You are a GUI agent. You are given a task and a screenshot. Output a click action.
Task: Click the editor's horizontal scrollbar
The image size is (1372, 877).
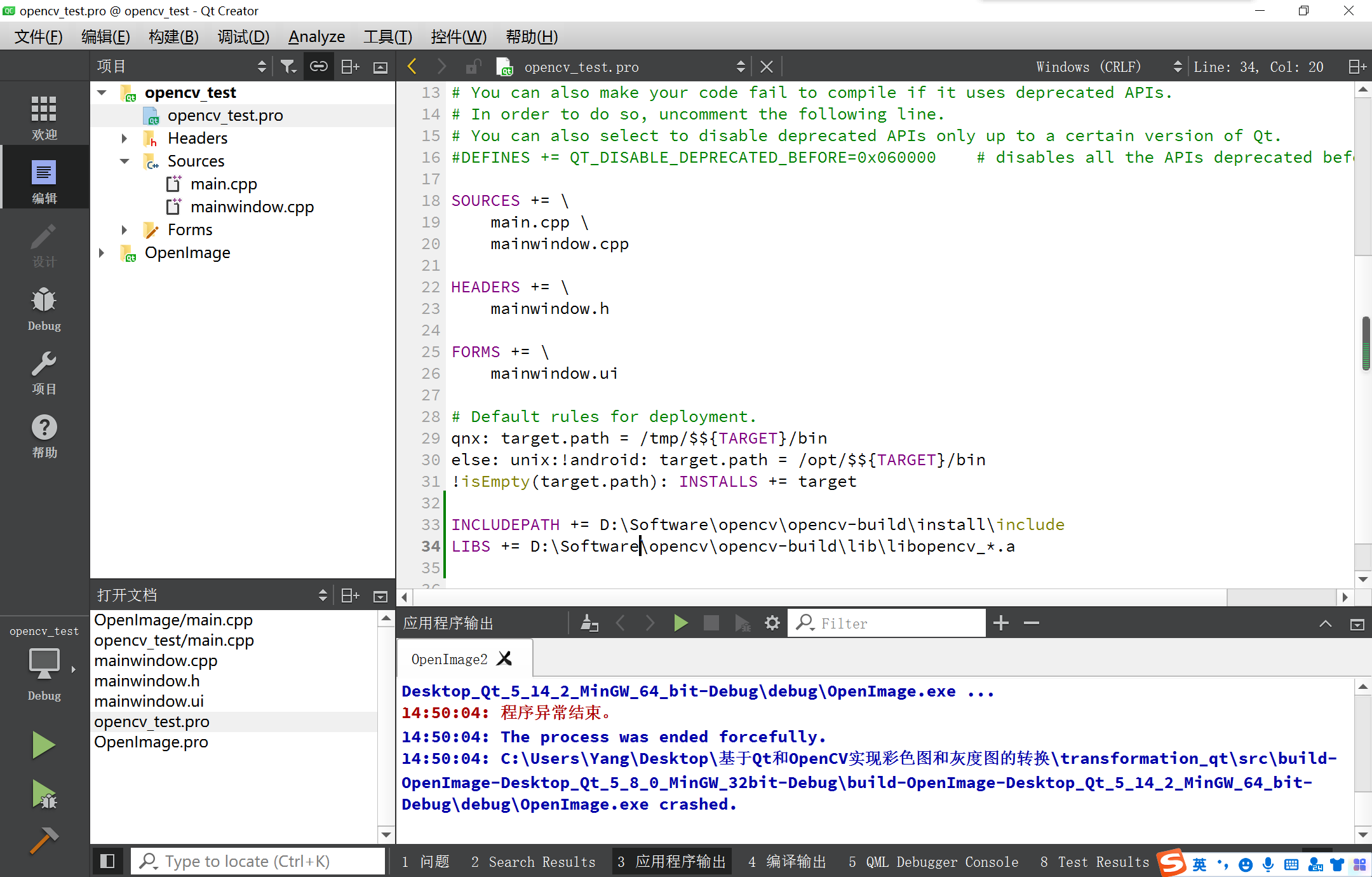(819, 597)
